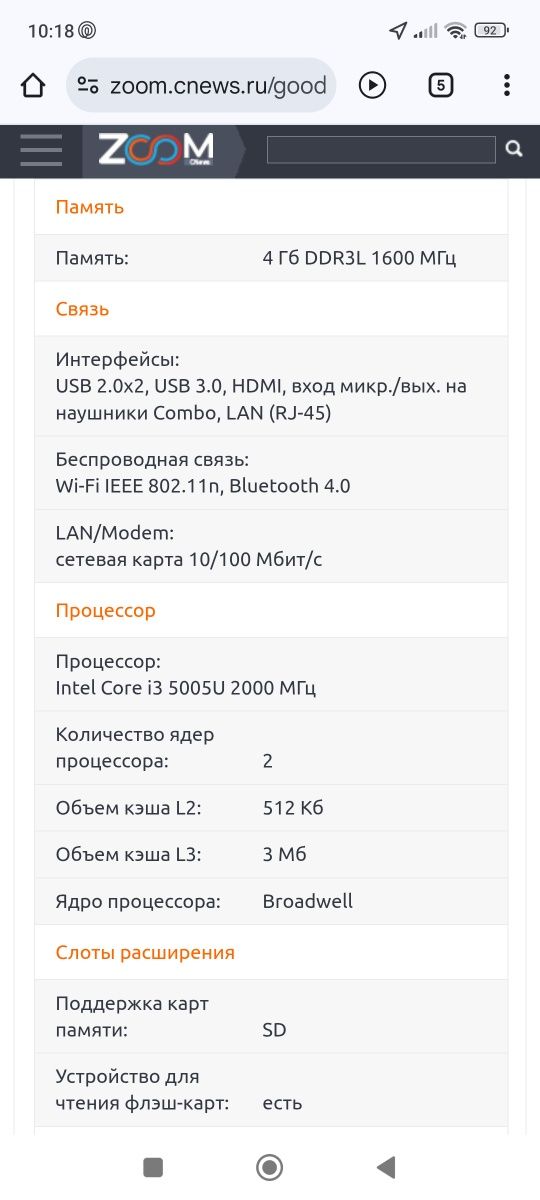Tap the Android recent apps square button
The image size is (540, 1200).
[153, 1167]
